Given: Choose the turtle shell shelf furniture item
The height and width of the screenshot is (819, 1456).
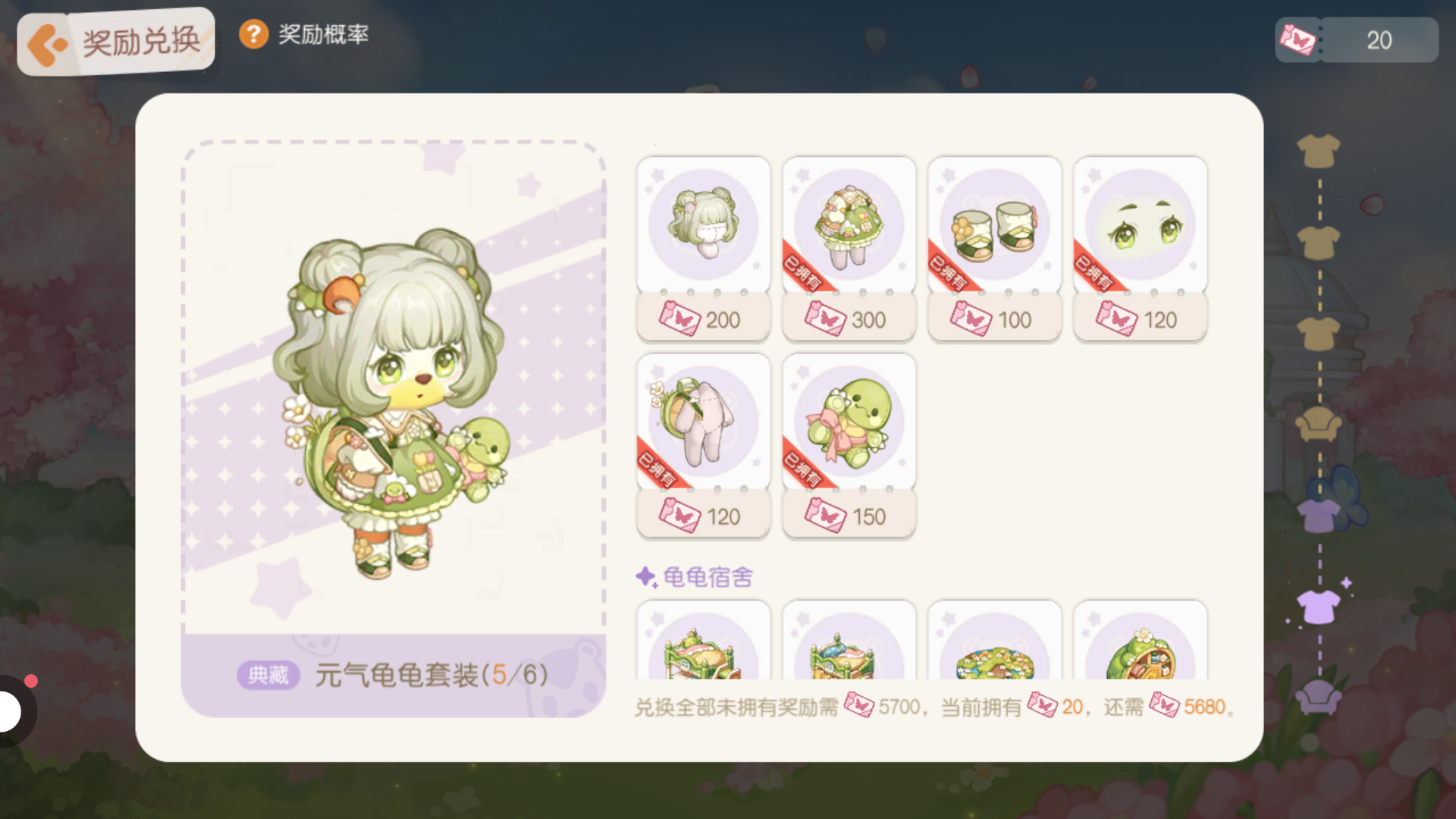Looking at the screenshot, I should [1141, 640].
